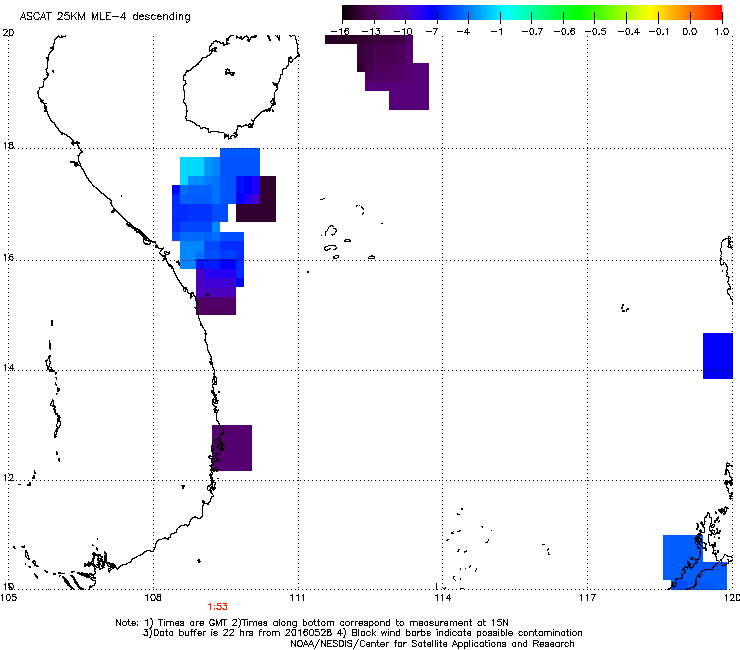Click the title 'ASCAT 25KM MLE-4 descending'
The width and height of the screenshot is (740, 650).
[105, 17]
